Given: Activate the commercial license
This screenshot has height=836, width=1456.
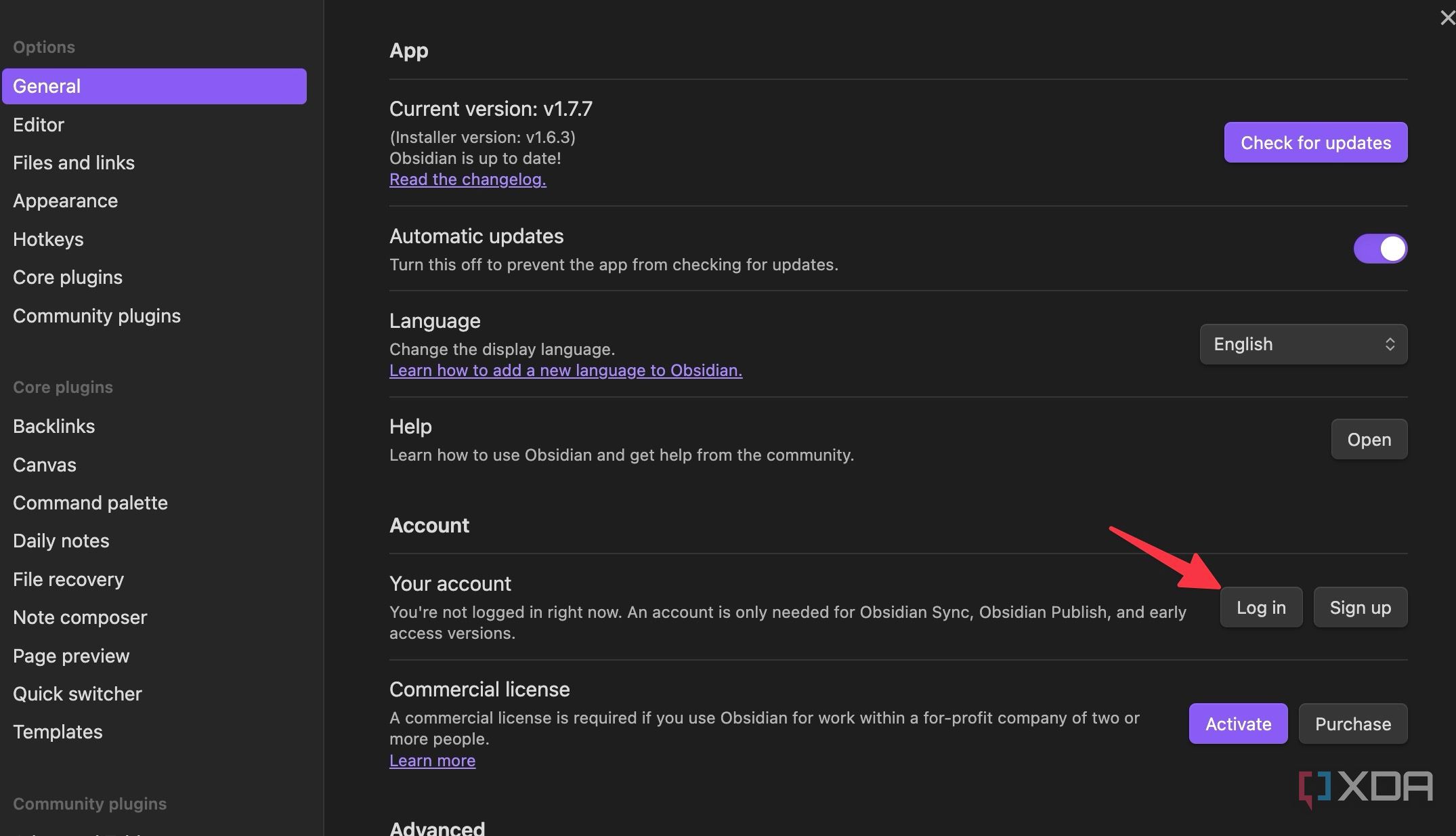Looking at the screenshot, I should tap(1237, 724).
